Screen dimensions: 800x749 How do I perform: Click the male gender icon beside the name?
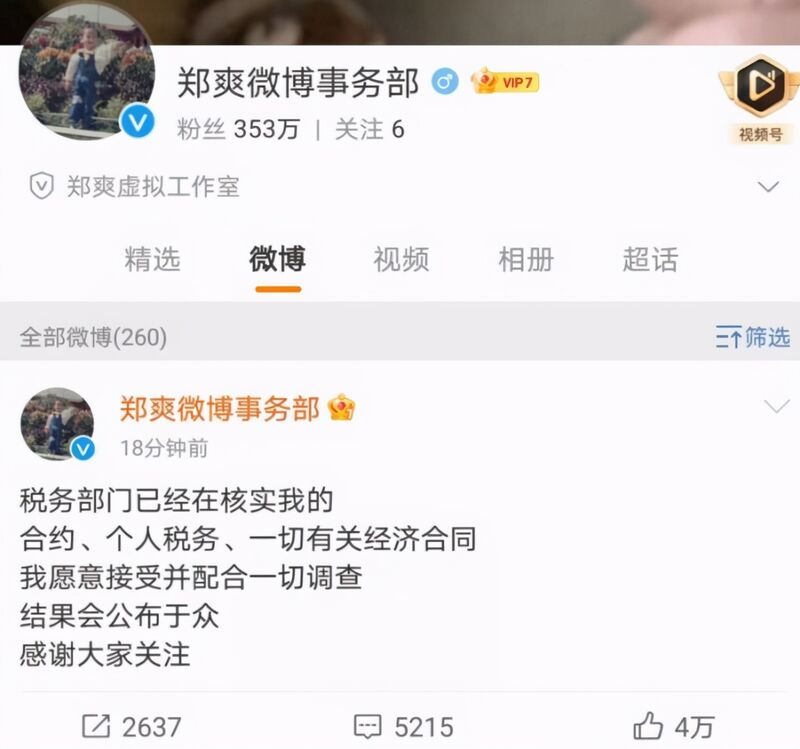click(x=444, y=82)
